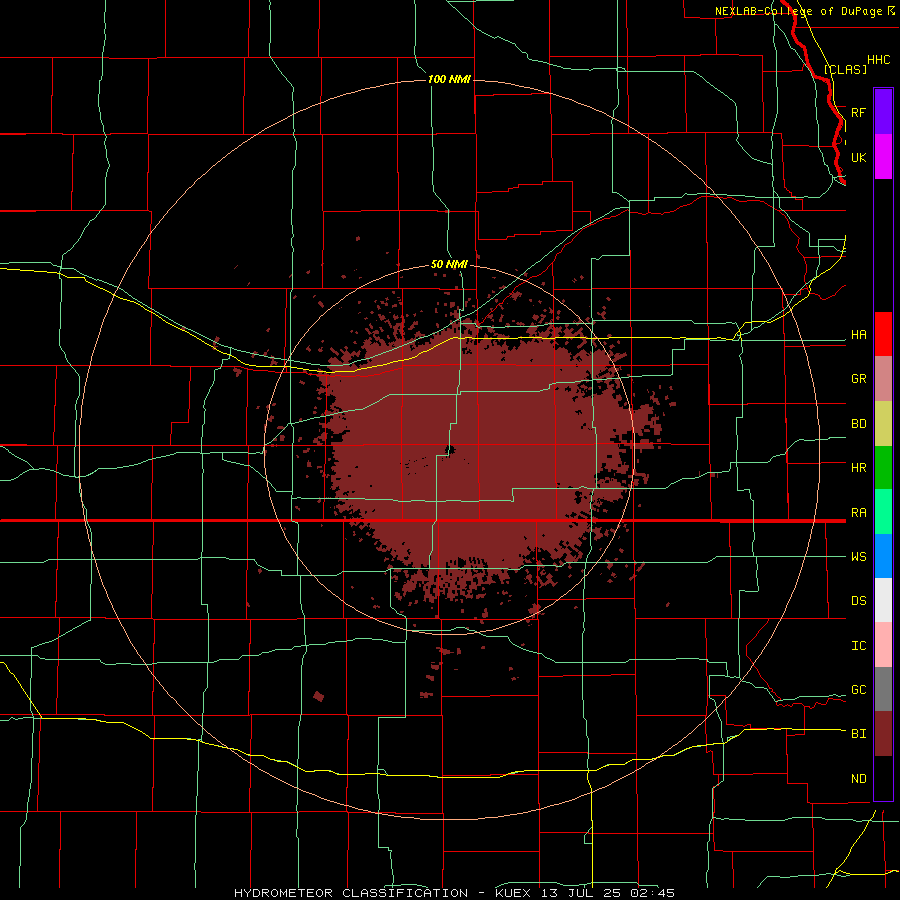Click the HHC product label
The height and width of the screenshot is (900, 900).
click(x=878, y=60)
